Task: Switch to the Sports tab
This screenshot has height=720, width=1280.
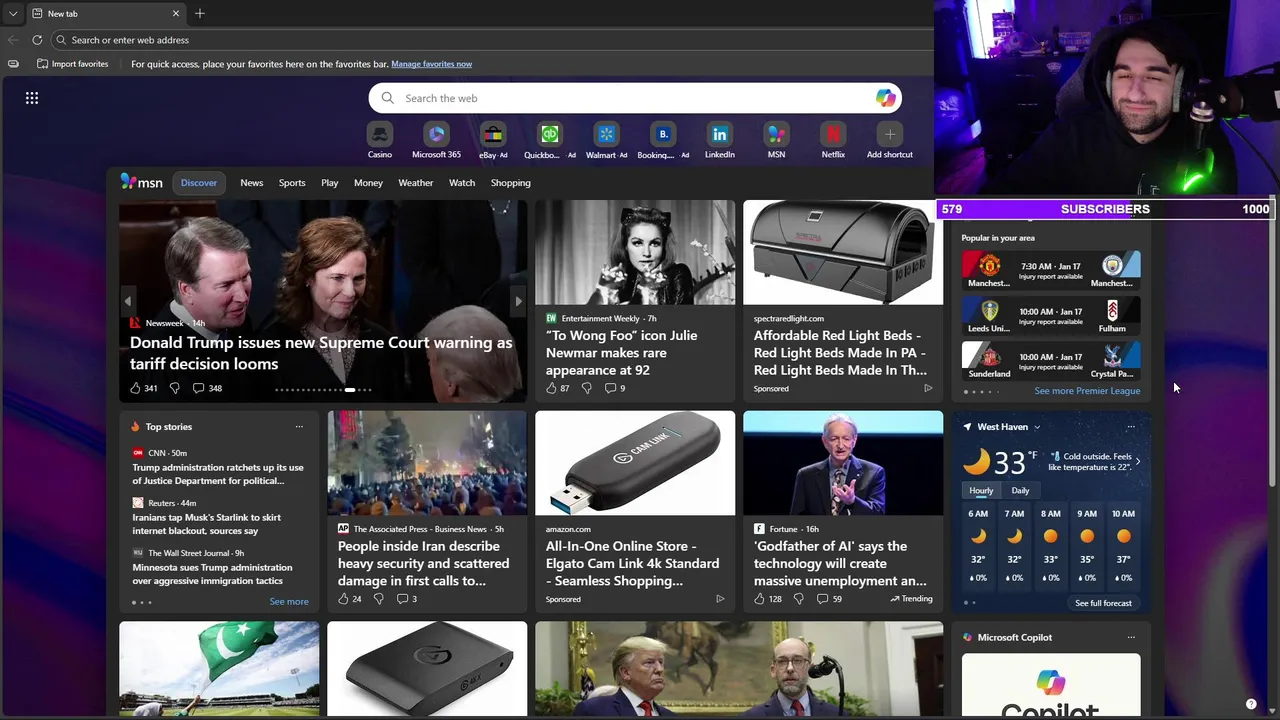Action: click(x=292, y=183)
